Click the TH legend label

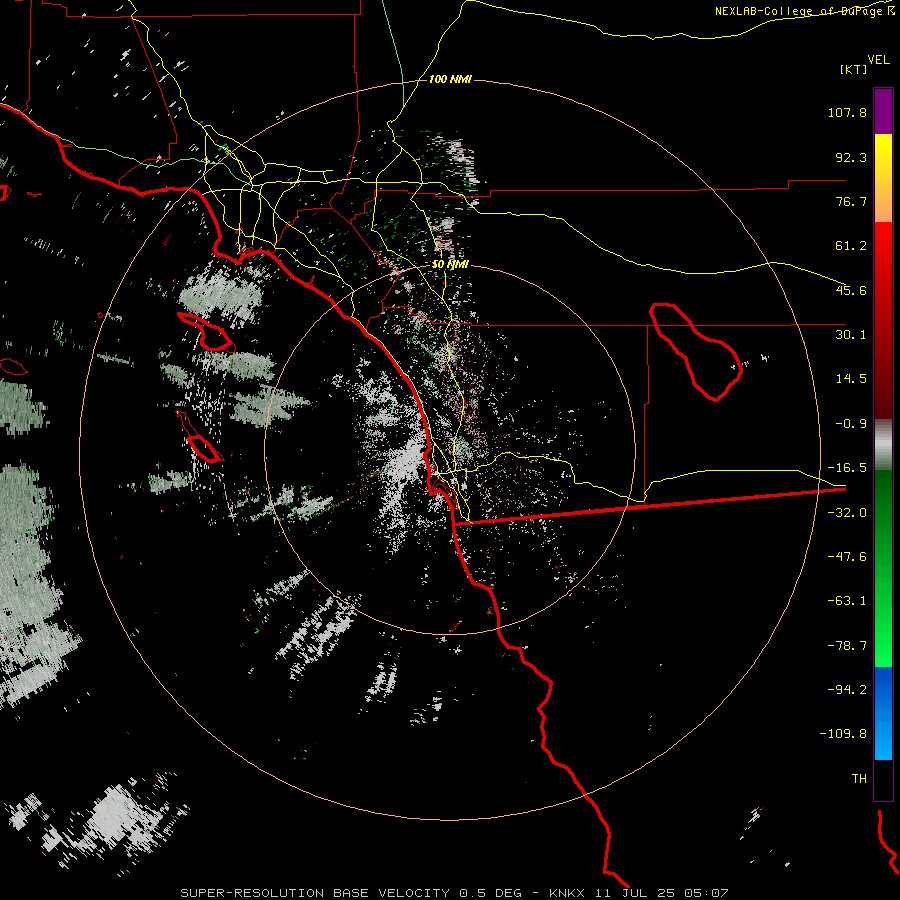[x=859, y=779]
